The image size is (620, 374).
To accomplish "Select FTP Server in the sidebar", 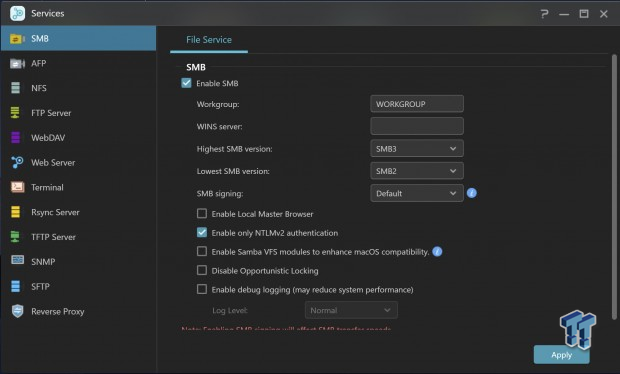I will point(78,113).
